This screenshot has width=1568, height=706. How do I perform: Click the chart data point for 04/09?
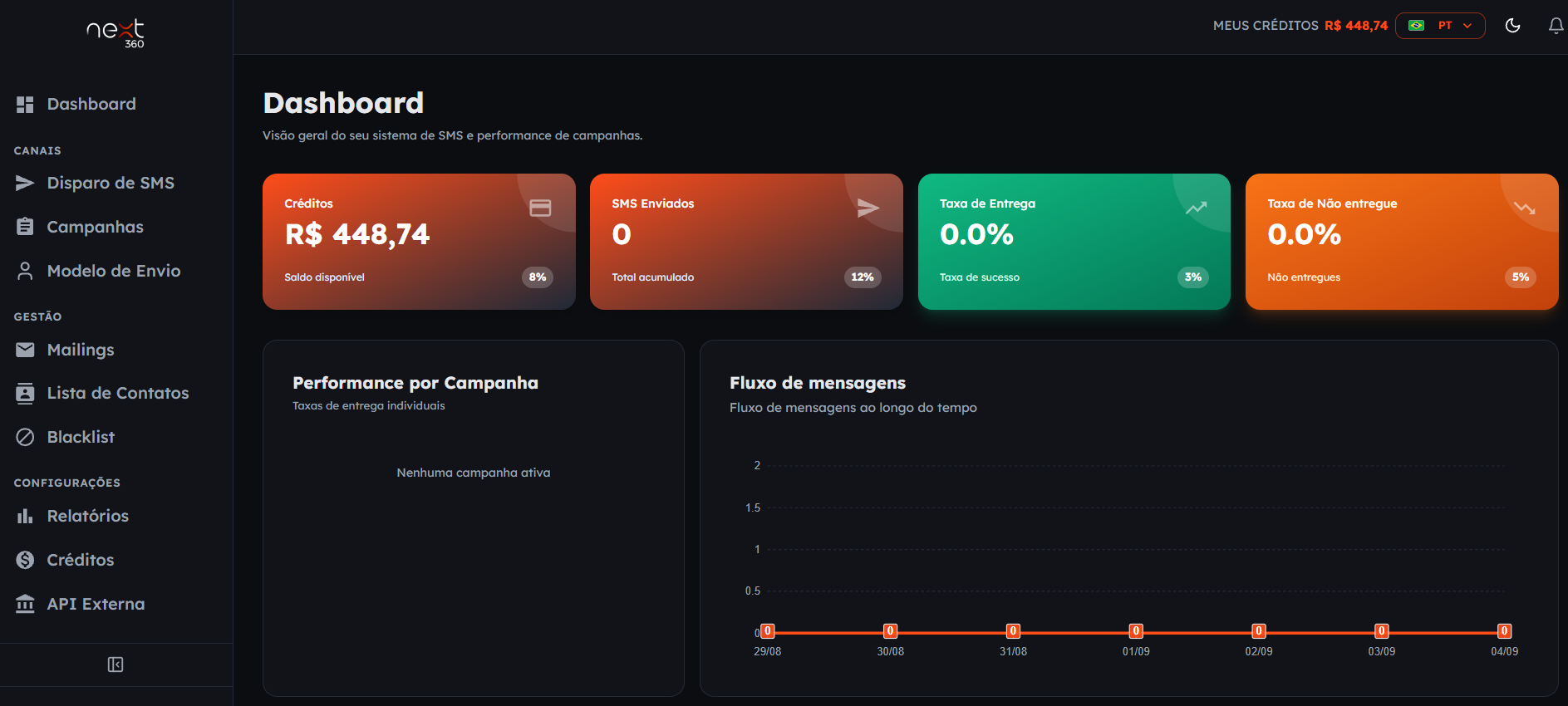click(1504, 631)
